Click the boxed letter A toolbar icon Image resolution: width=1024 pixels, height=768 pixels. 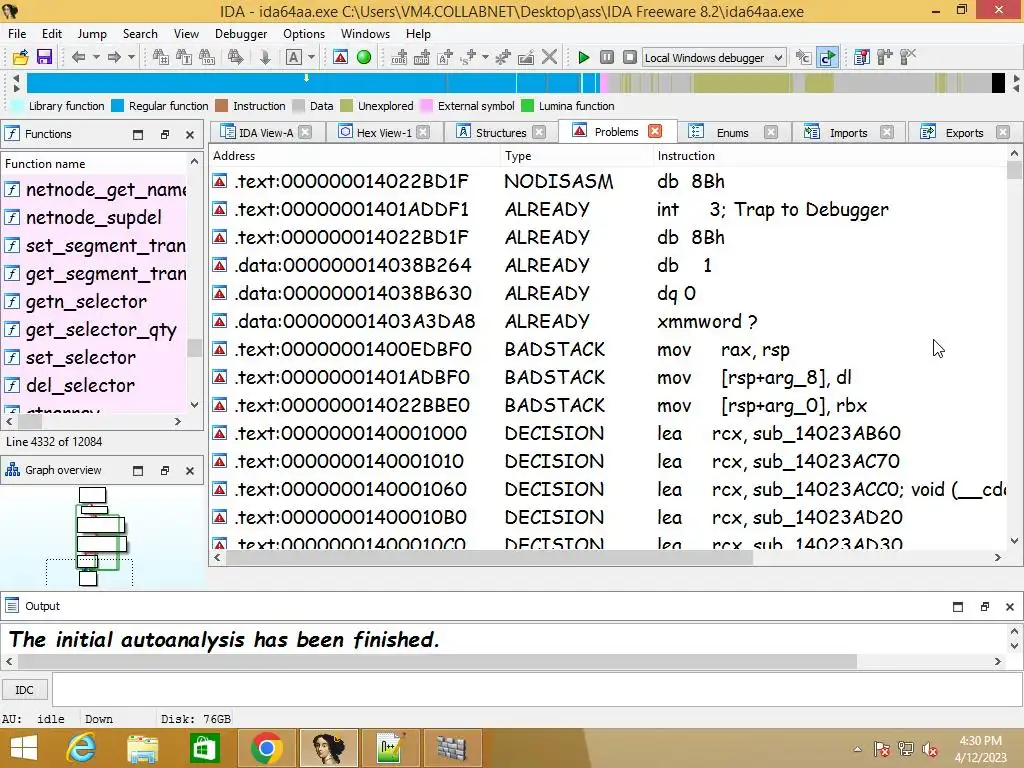click(x=293, y=57)
